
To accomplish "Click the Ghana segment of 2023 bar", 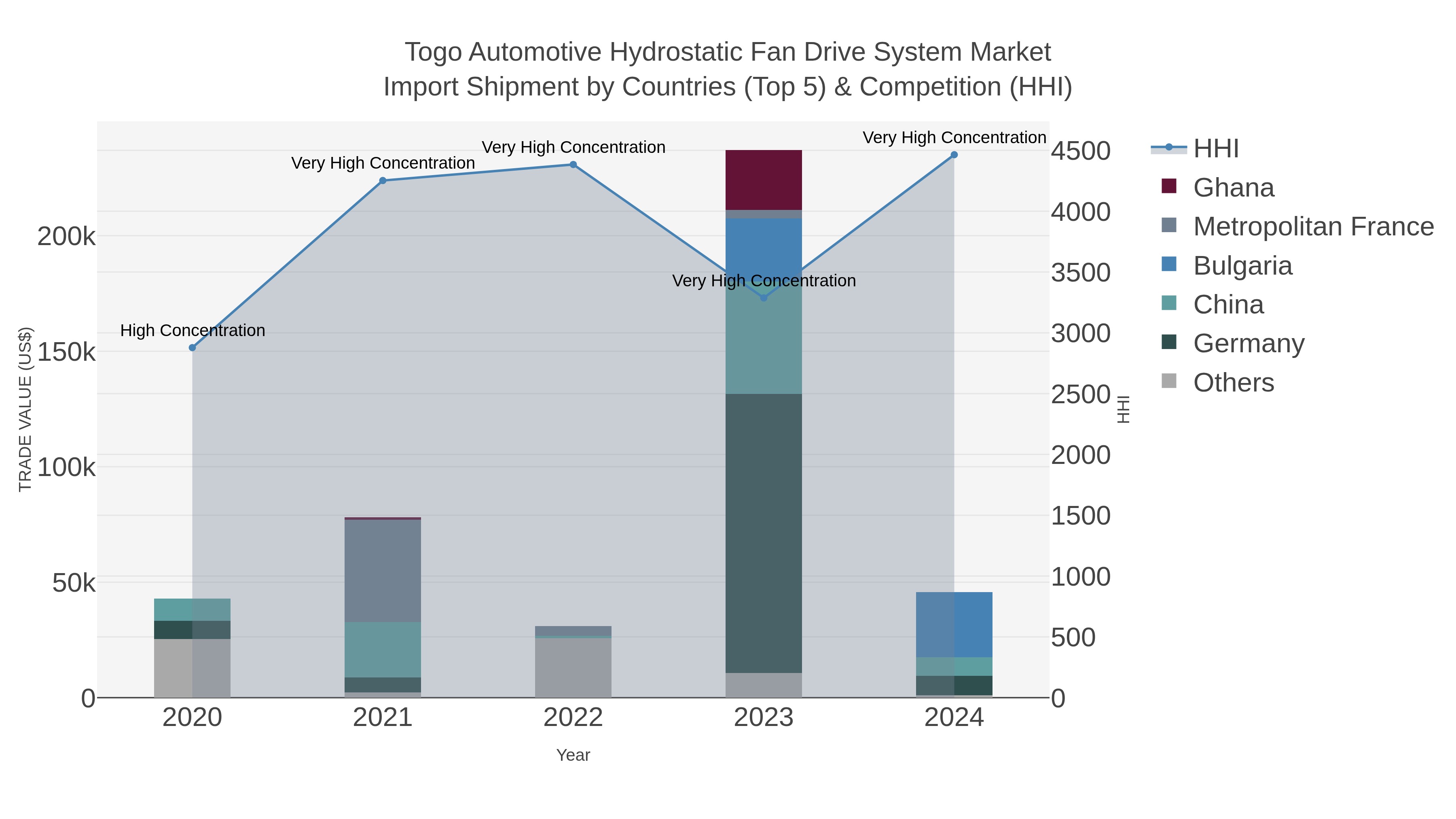I will [764, 180].
